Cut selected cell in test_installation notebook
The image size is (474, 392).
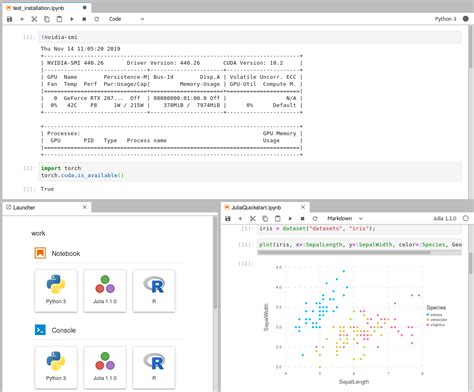coord(34,19)
